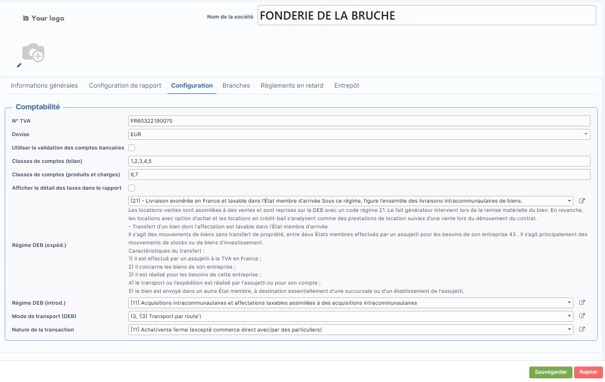Image resolution: width=605 pixels, height=382 pixels.
Task: Switch to Configuration de rapport tab
Action: coord(125,86)
